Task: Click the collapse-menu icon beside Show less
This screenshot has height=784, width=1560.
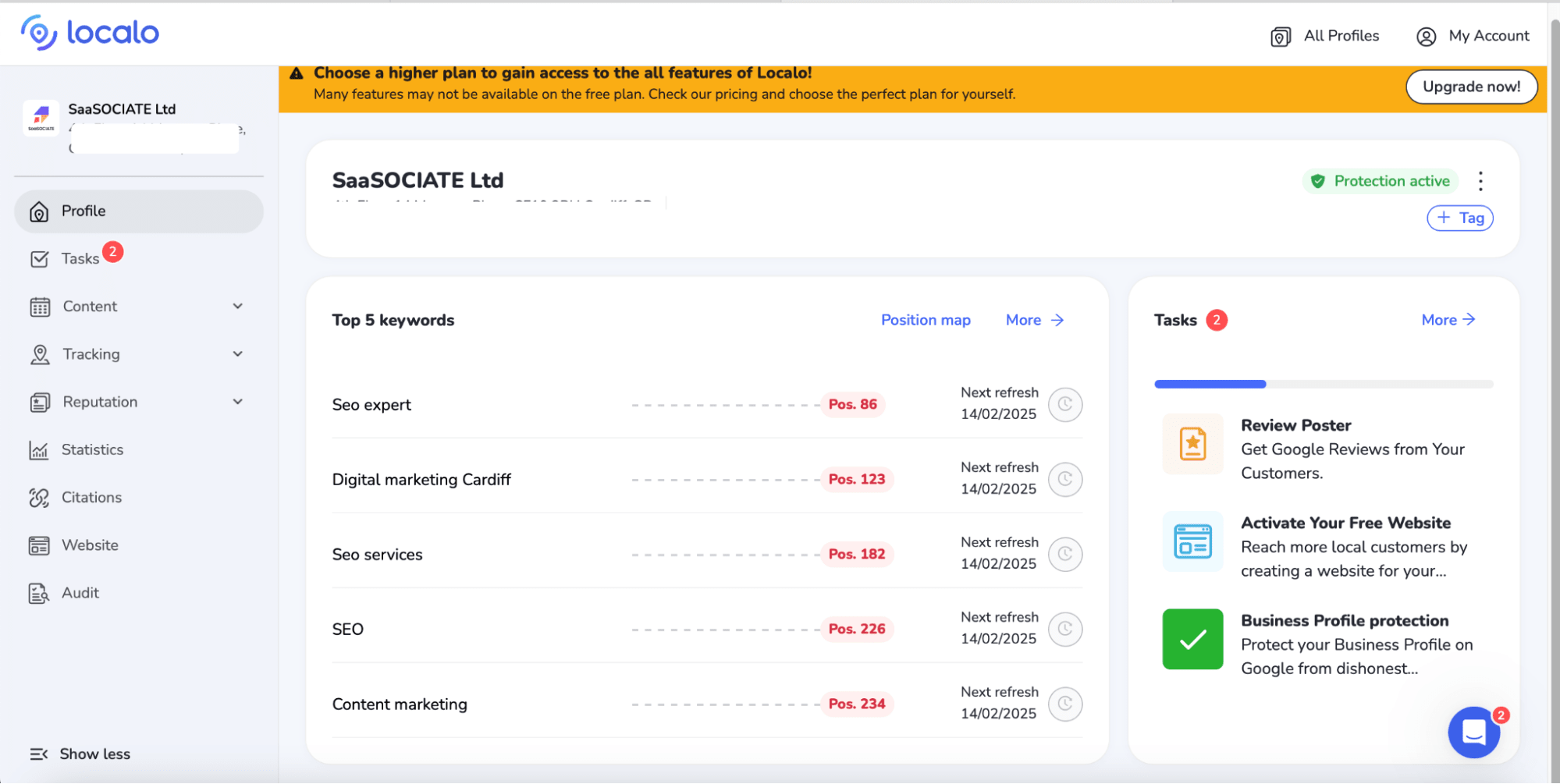Action: [39, 754]
